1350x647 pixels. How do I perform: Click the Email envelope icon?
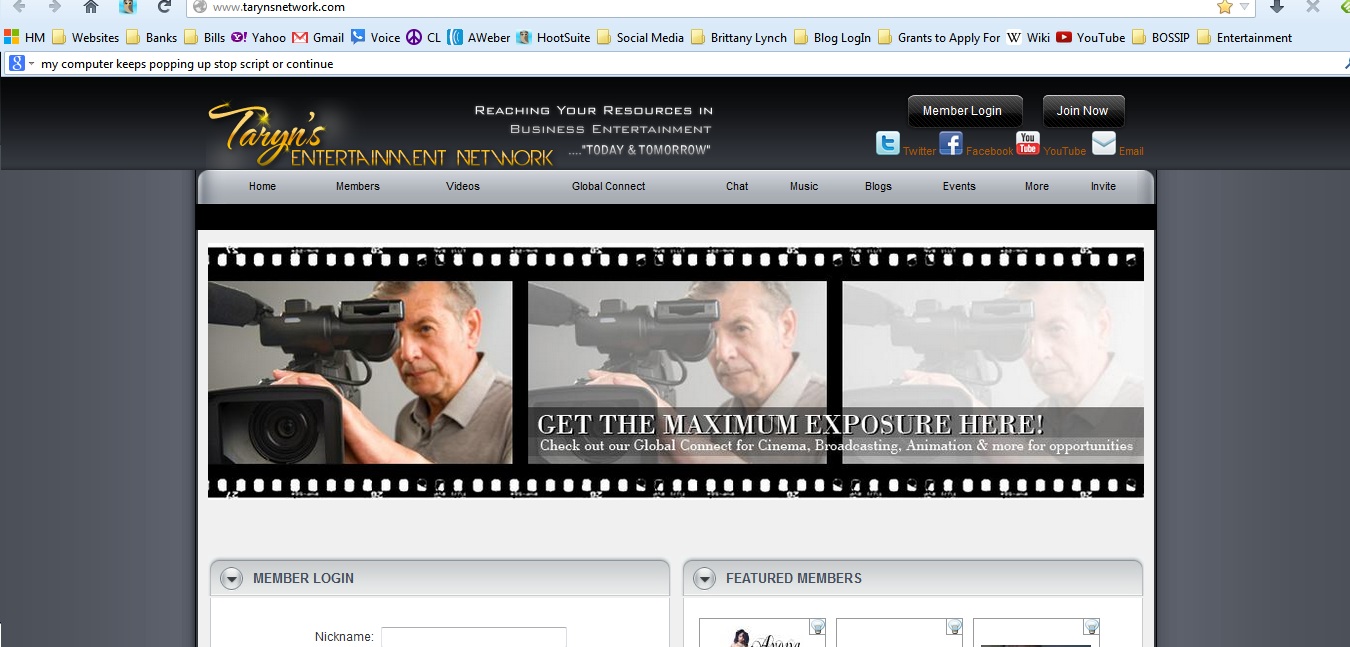pyautogui.click(x=1103, y=144)
